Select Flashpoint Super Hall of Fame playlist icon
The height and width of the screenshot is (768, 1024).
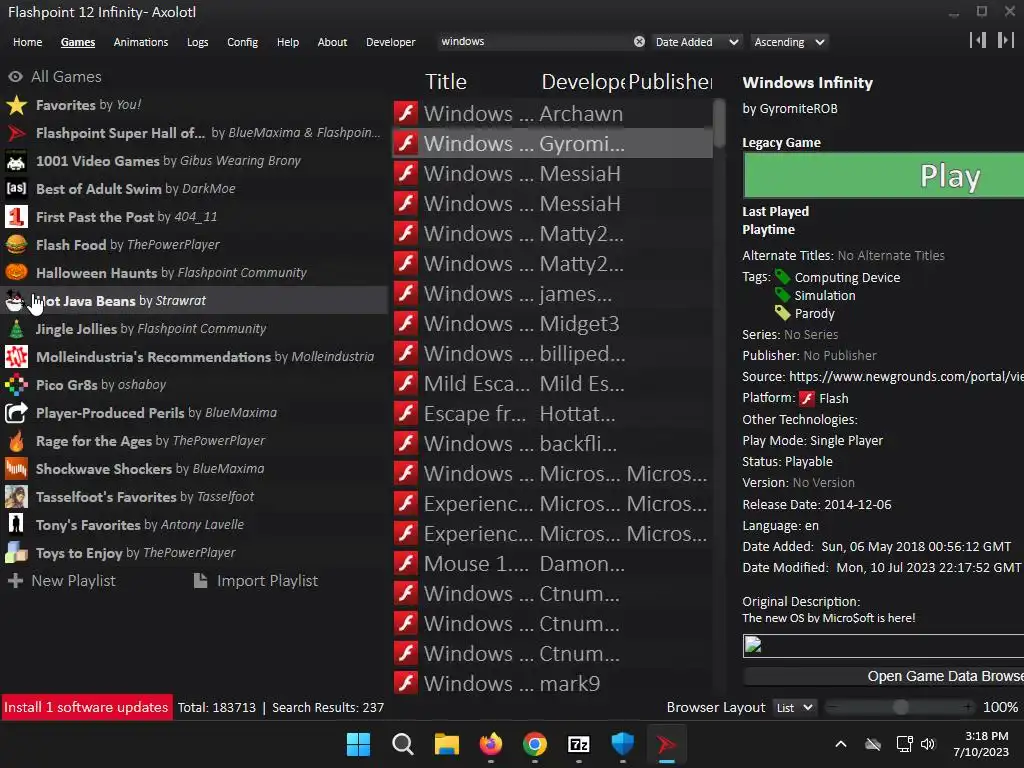click(16, 133)
